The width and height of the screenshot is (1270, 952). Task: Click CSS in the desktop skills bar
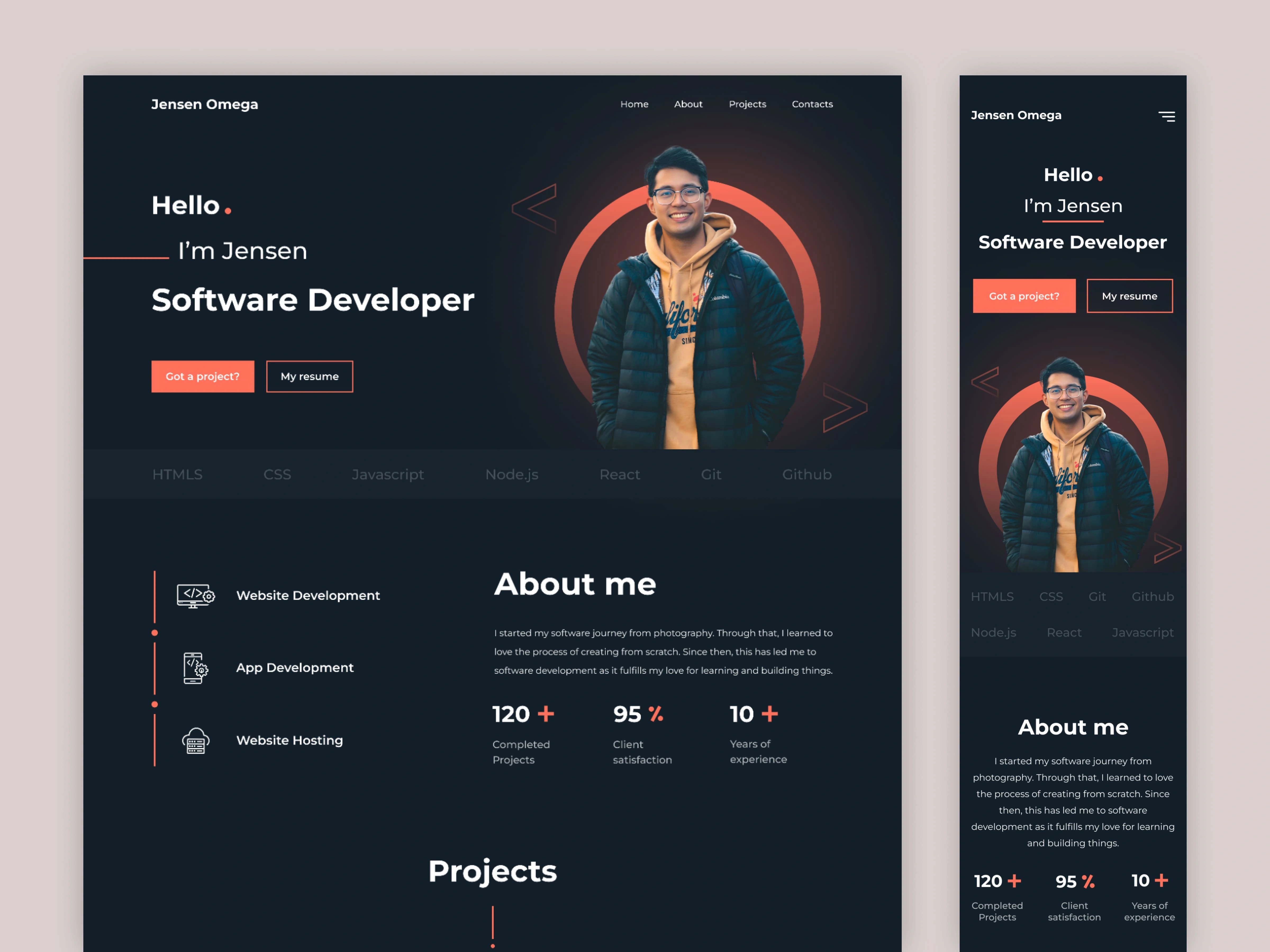click(277, 475)
